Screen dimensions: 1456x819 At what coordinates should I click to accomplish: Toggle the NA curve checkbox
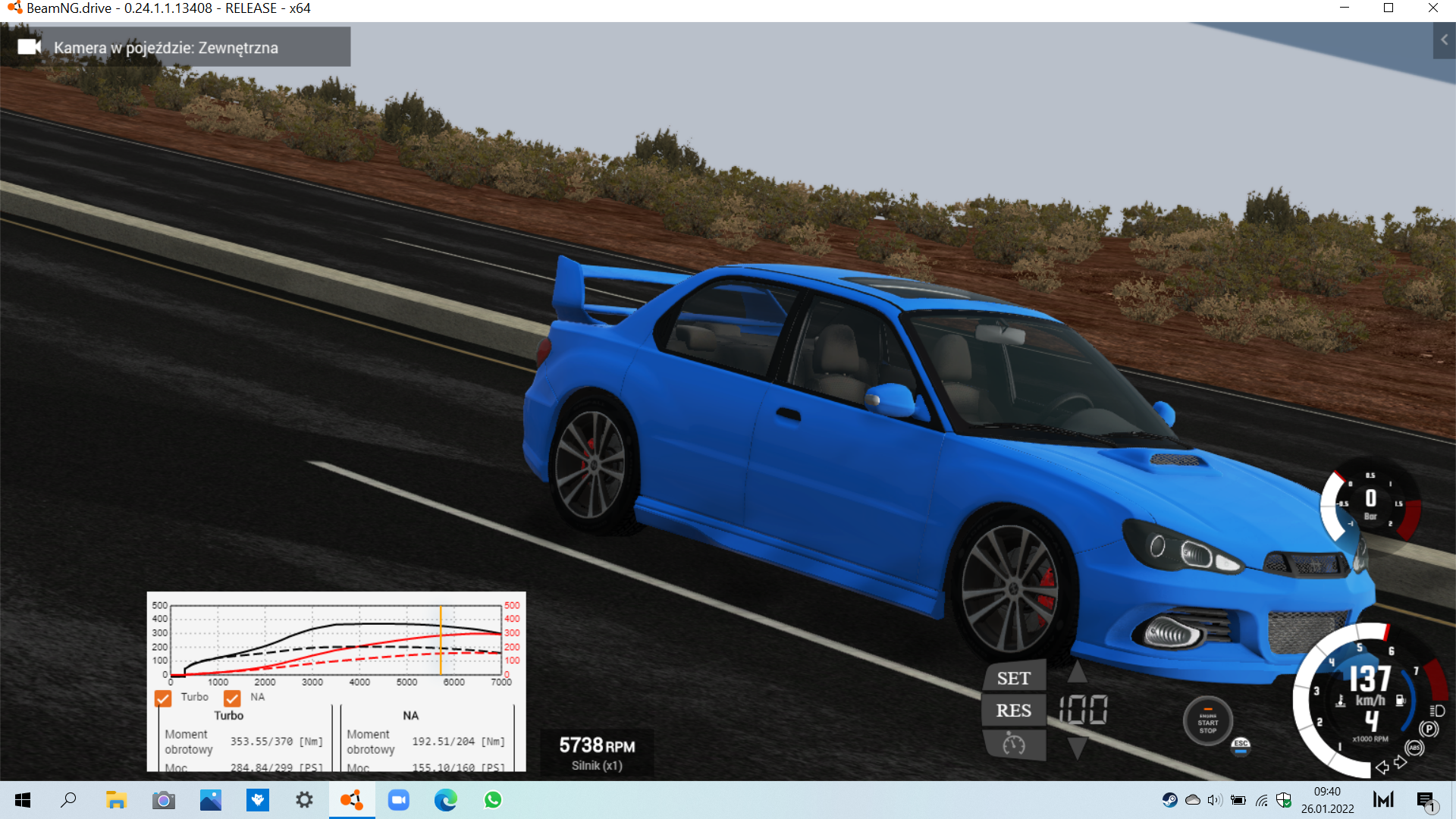(232, 698)
